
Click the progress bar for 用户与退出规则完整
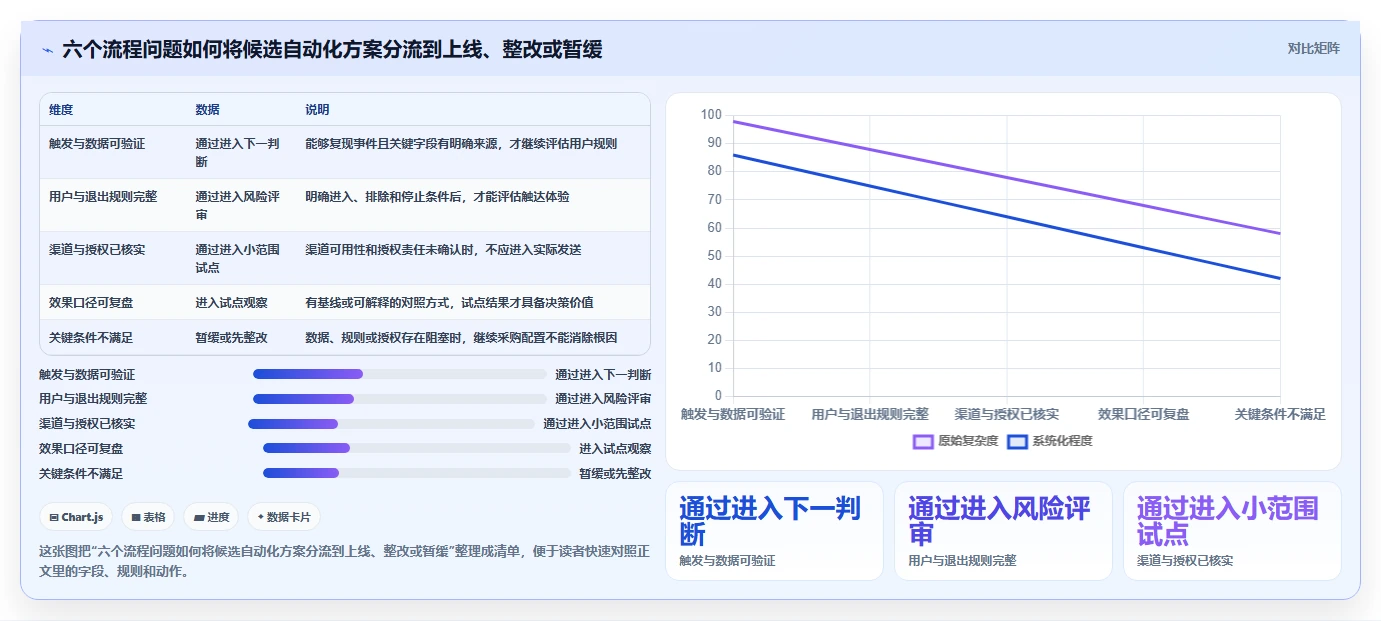point(400,399)
